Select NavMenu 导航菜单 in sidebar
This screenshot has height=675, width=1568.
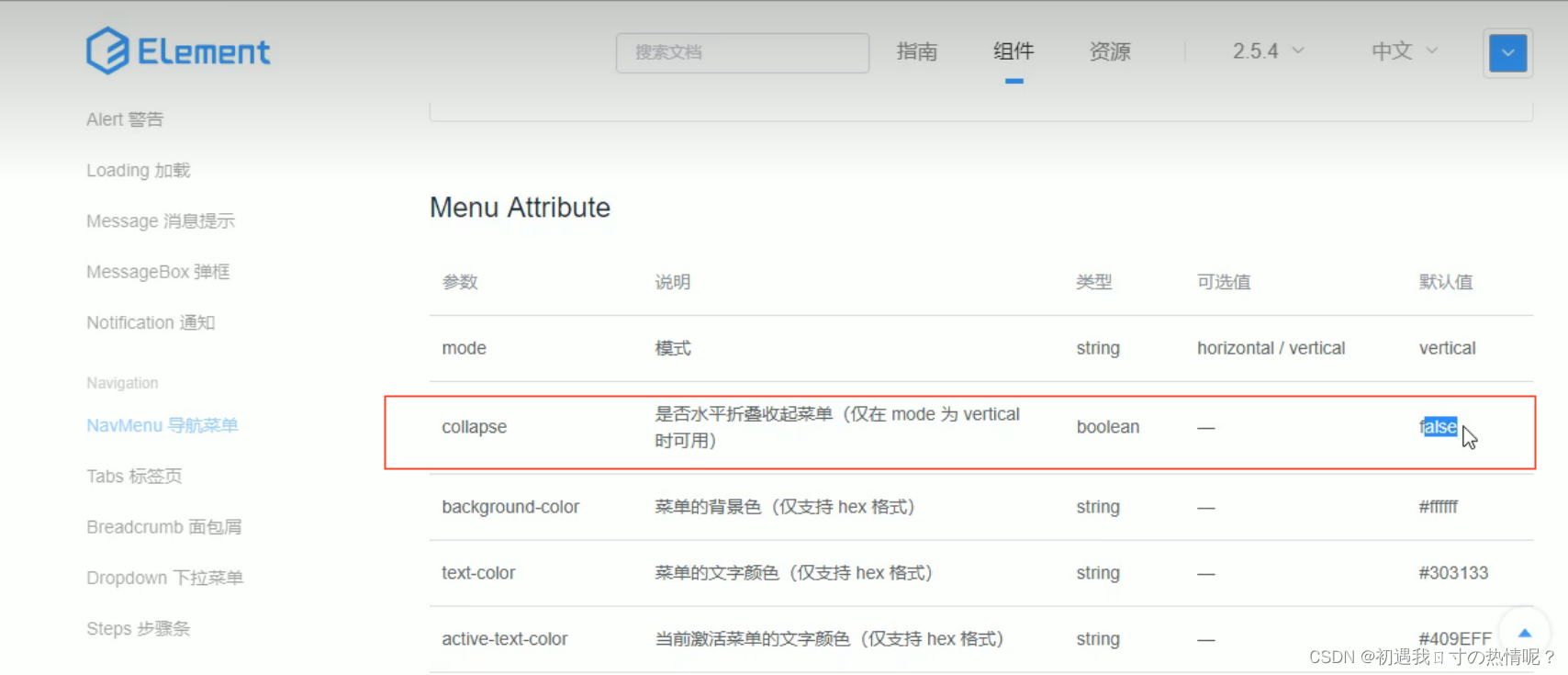click(x=162, y=425)
